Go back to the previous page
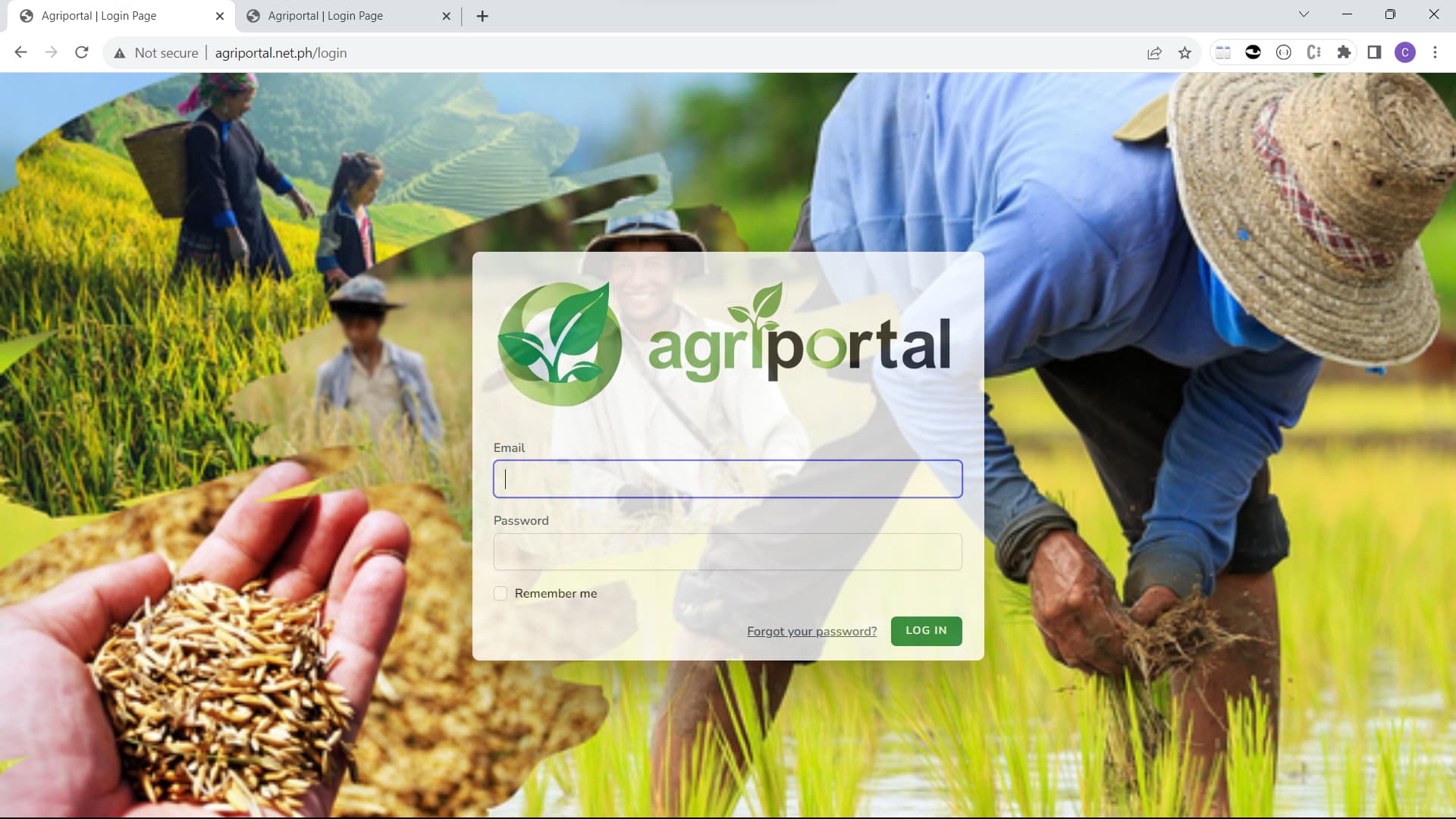 pyautogui.click(x=20, y=52)
